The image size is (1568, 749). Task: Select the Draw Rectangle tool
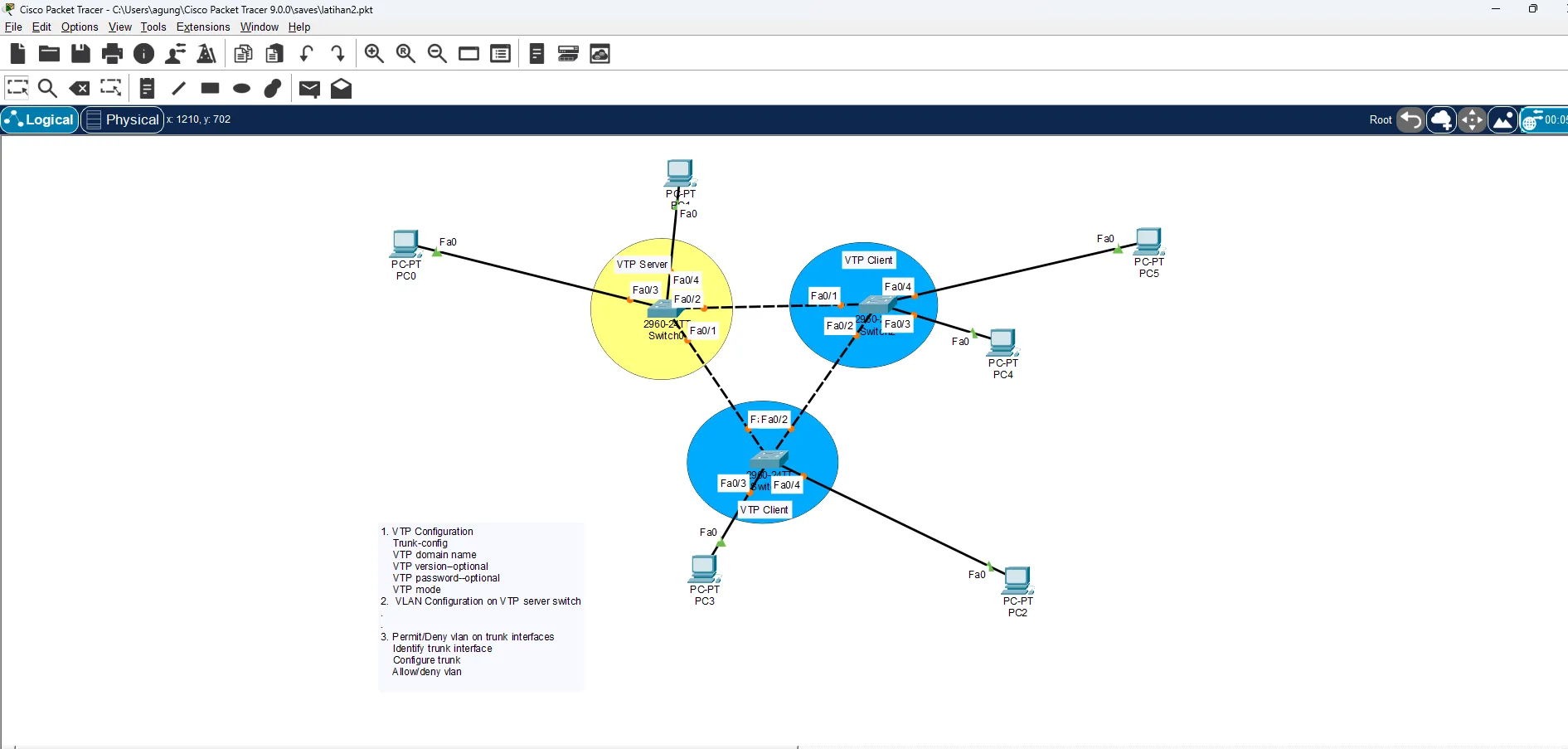click(210, 88)
